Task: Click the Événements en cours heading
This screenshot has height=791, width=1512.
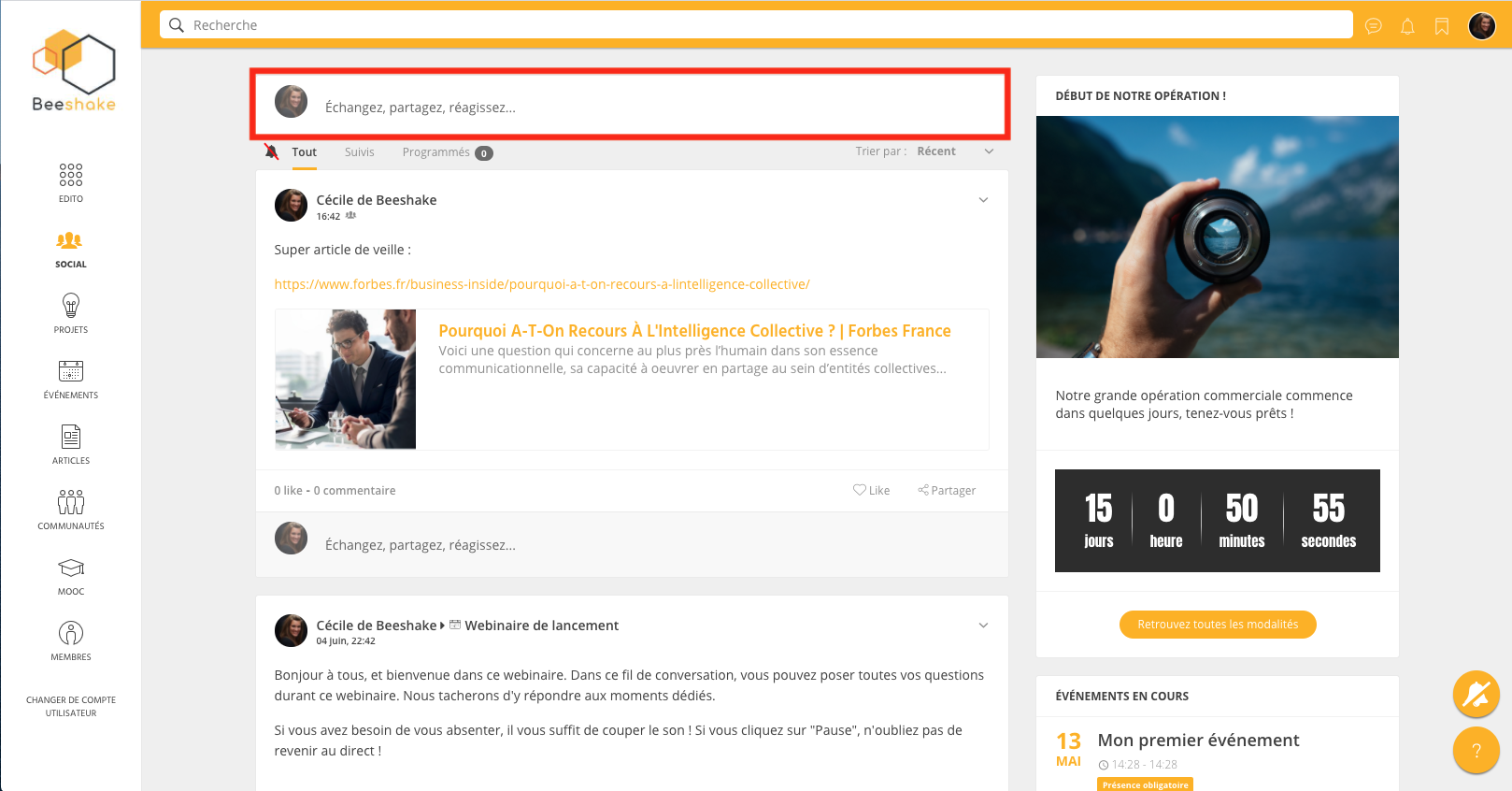Action: point(1122,697)
